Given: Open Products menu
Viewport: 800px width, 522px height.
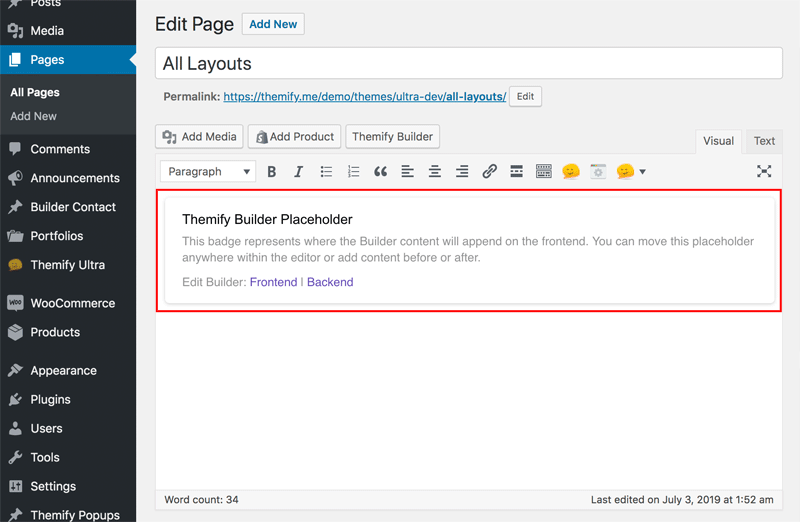Looking at the screenshot, I should (x=68, y=332).
